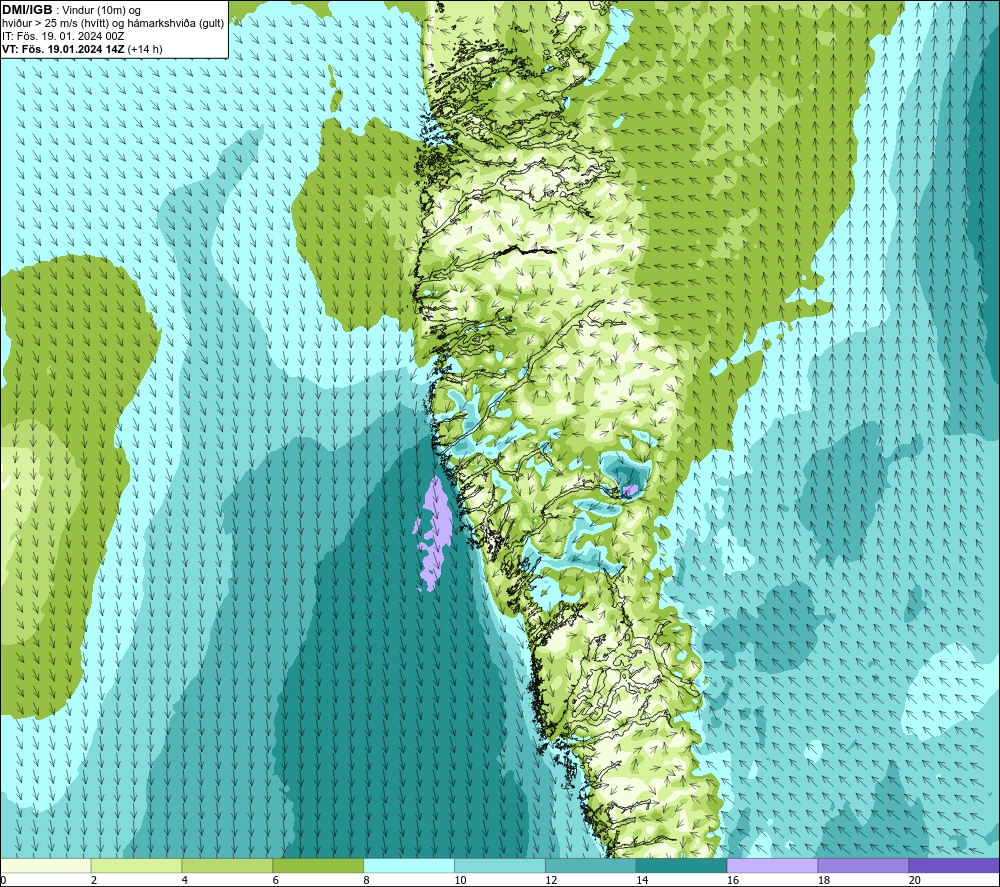Click the scale label '12'

click(551, 880)
